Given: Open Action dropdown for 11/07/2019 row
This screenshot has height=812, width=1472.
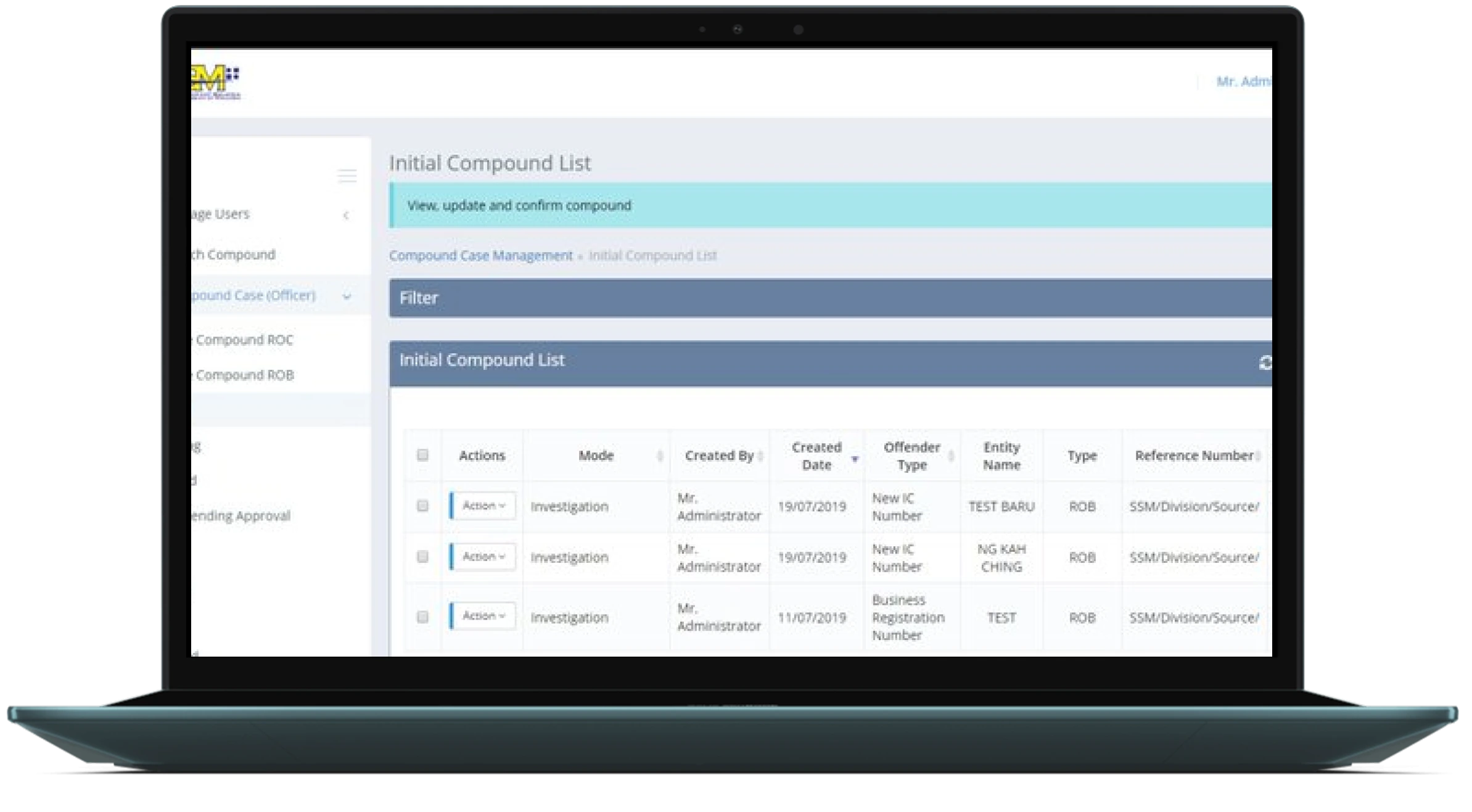Looking at the screenshot, I should pyautogui.click(x=483, y=616).
